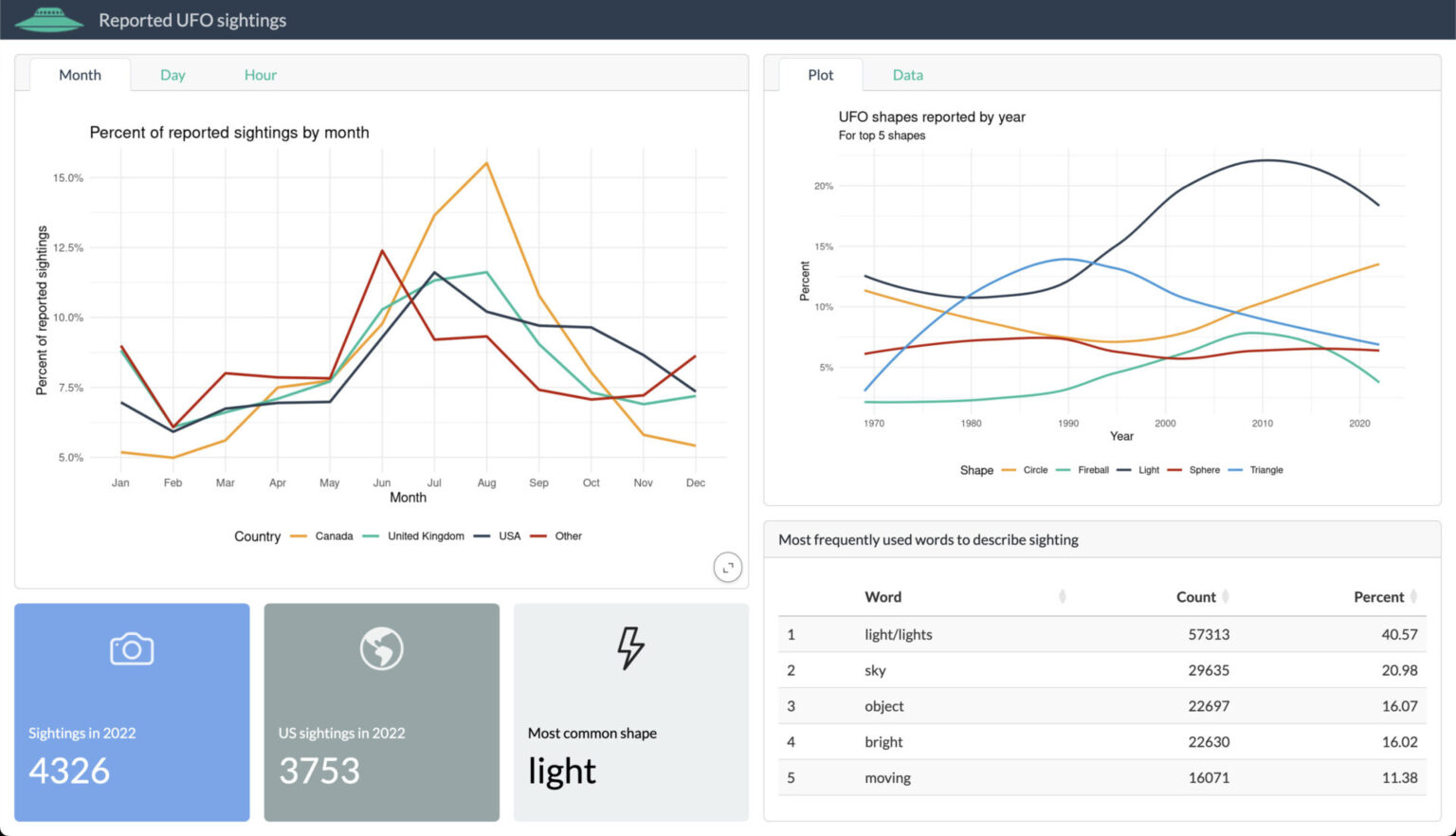
Task: Click the lightning bolt icon above 'light'
Action: tap(628, 648)
